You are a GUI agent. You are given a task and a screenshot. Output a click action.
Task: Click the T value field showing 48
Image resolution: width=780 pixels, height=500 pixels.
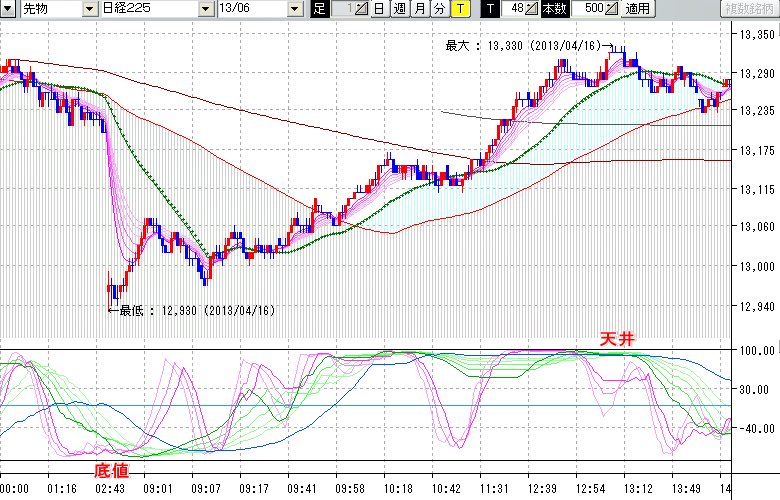[515, 9]
